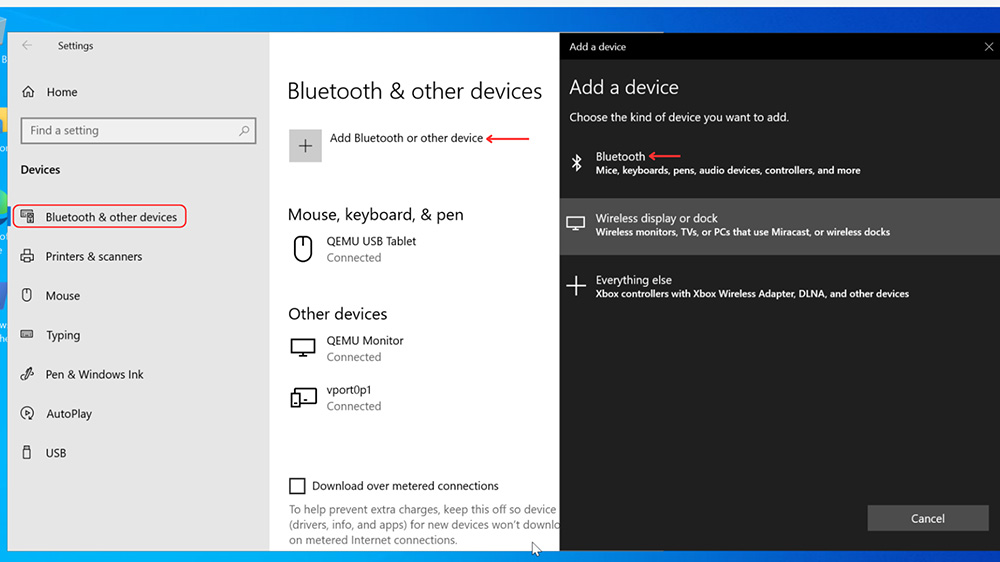Screen dimensions: 1000x562
Task: Click the Printers & scanners icon
Action: tap(27, 256)
